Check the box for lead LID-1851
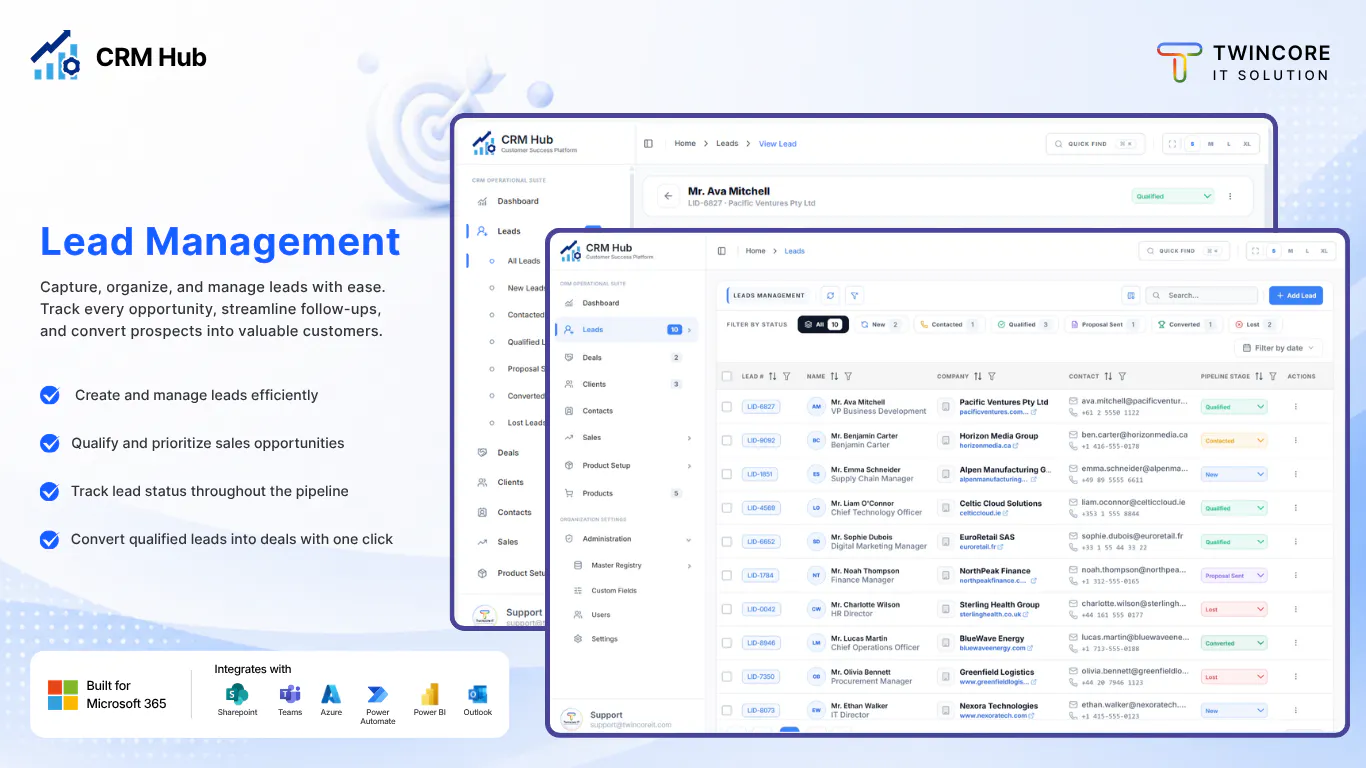The height and width of the screenshot is (768, 1366). (727, 474)
